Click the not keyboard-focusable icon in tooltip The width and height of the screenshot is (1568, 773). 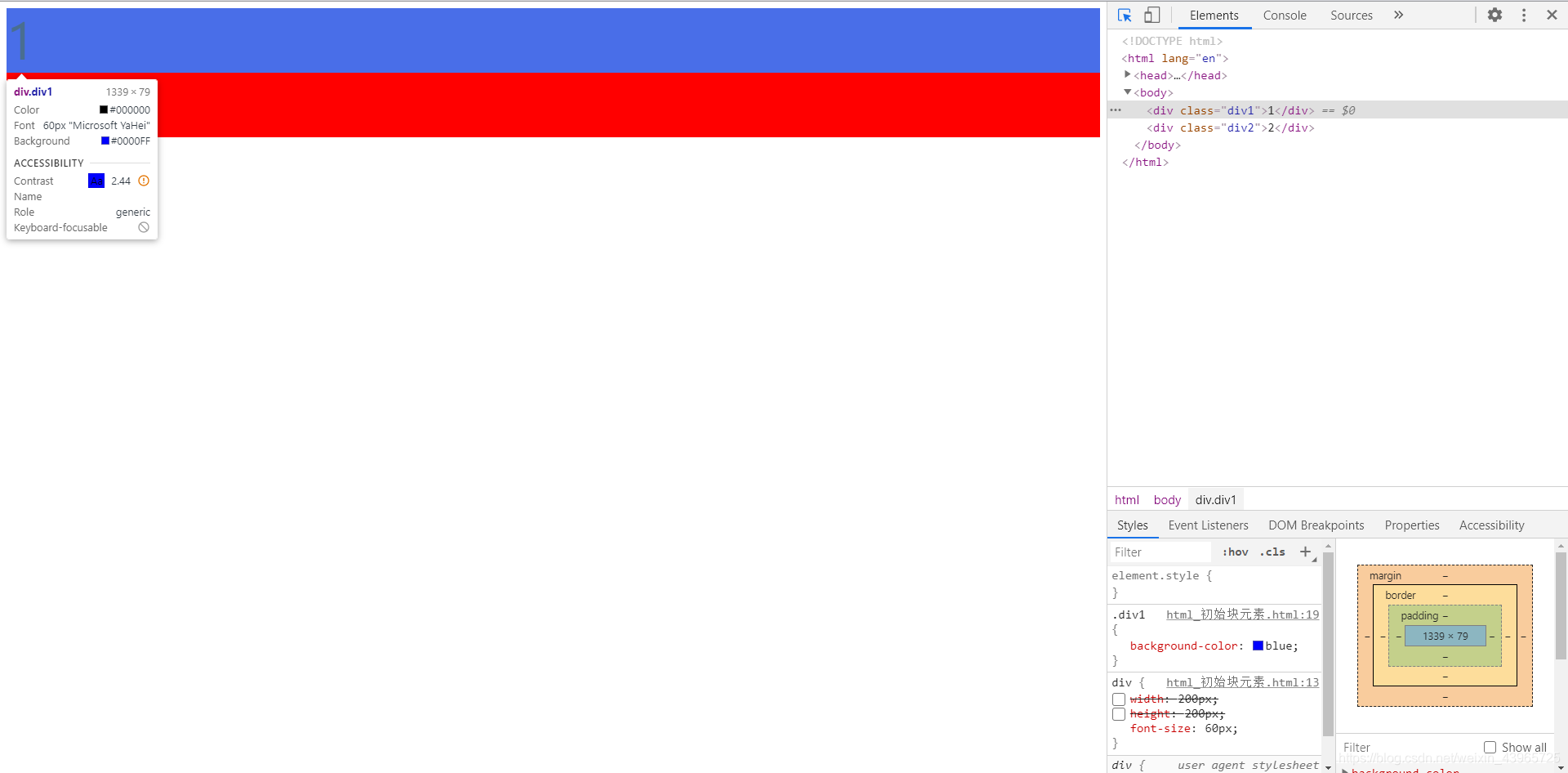(144, 227)
